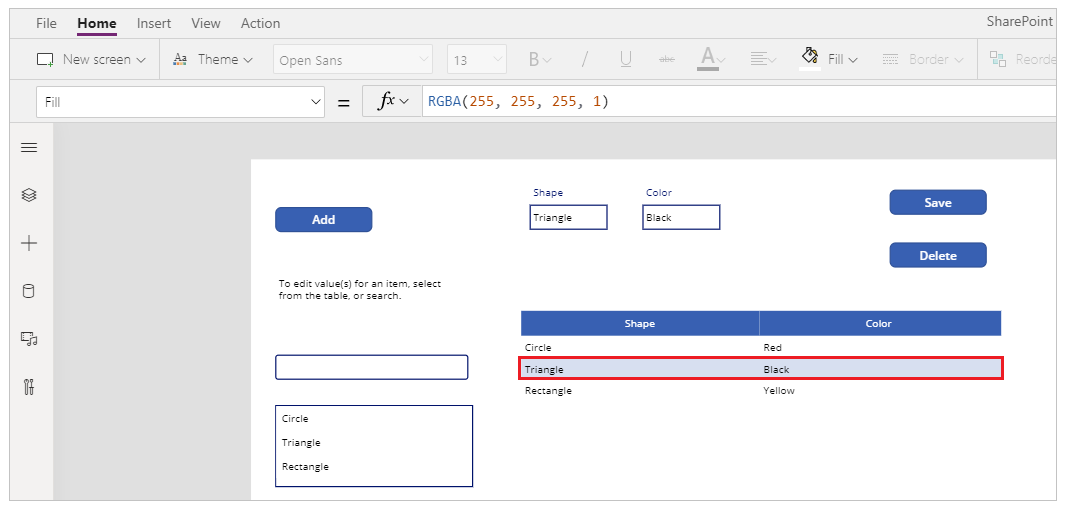
Task: Open the font size 13 dropdown
Action: 477,60
